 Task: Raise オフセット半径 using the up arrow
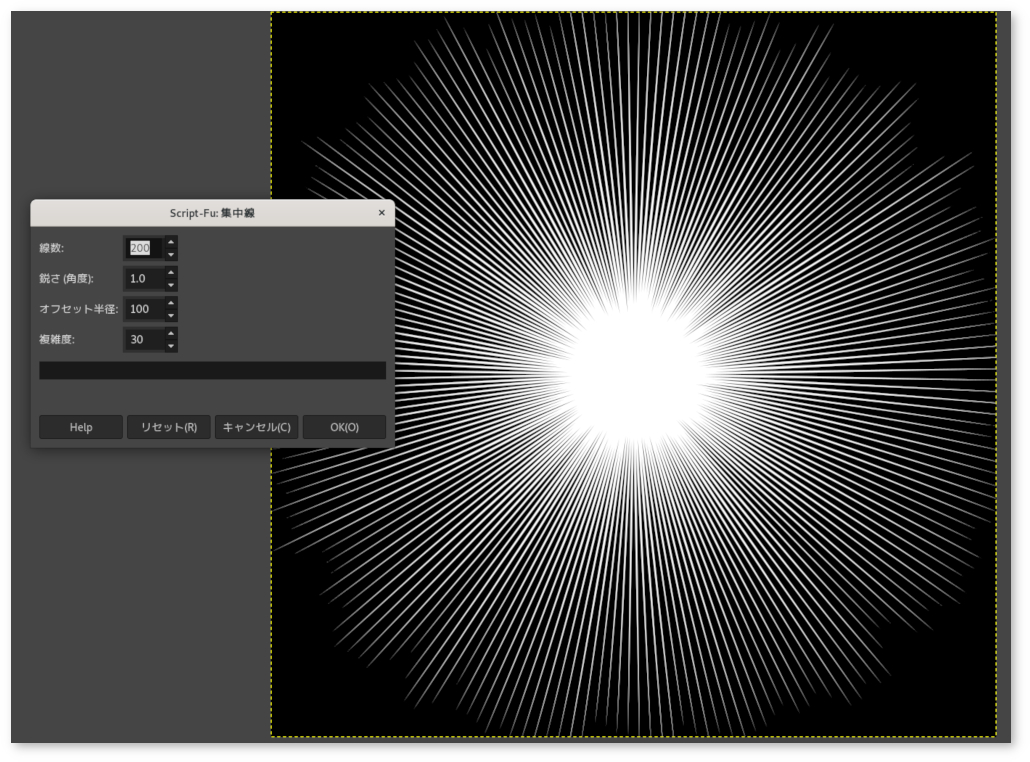click(x=171, y=303)
